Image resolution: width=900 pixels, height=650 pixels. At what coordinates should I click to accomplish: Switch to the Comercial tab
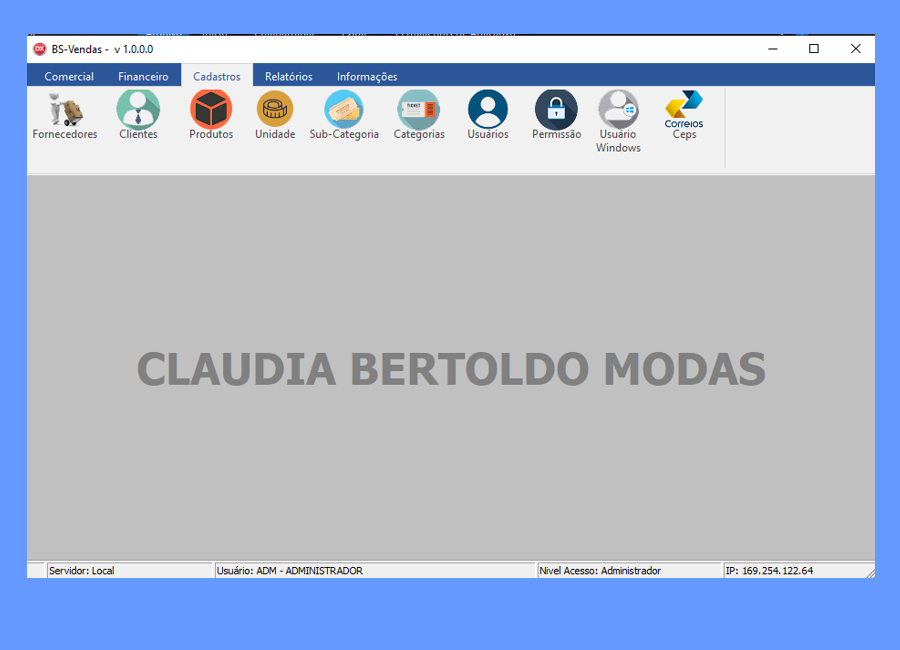click(x=69, y=76)
